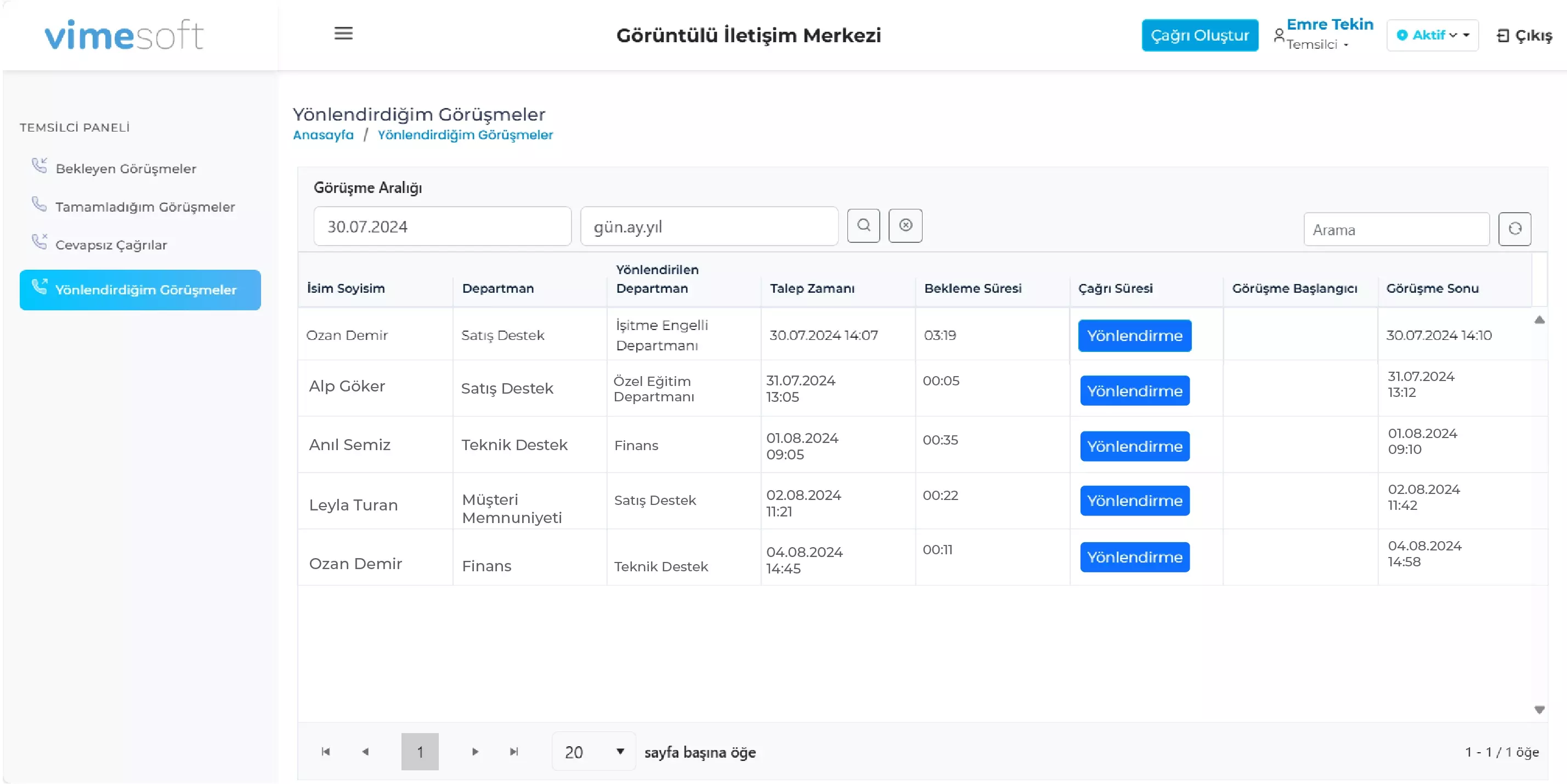Select the Arama input field
This screenshot has width=1567, height=784.
tap(1396, 228)
